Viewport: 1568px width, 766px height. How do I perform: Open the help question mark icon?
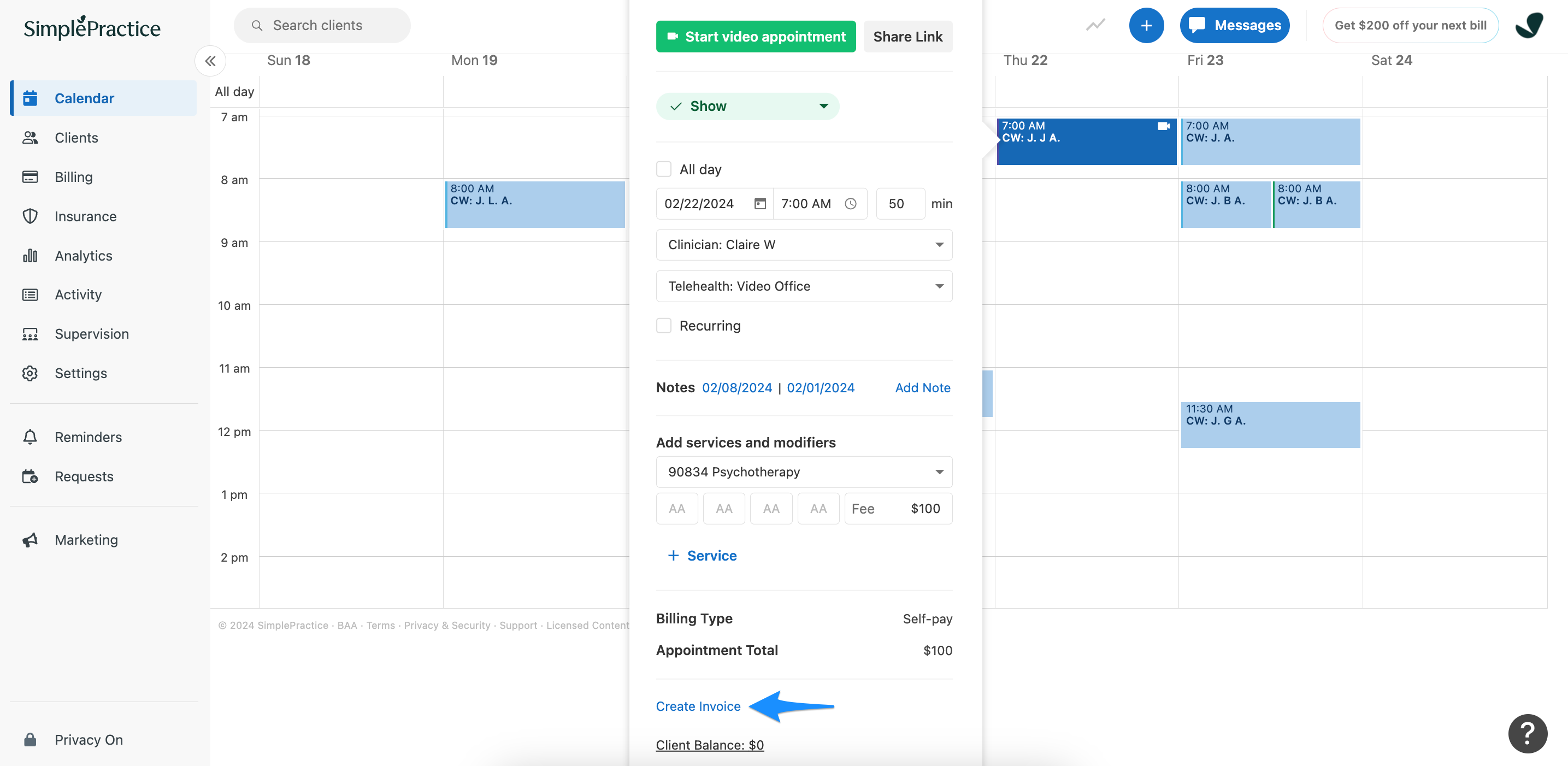pos(1528,734)
